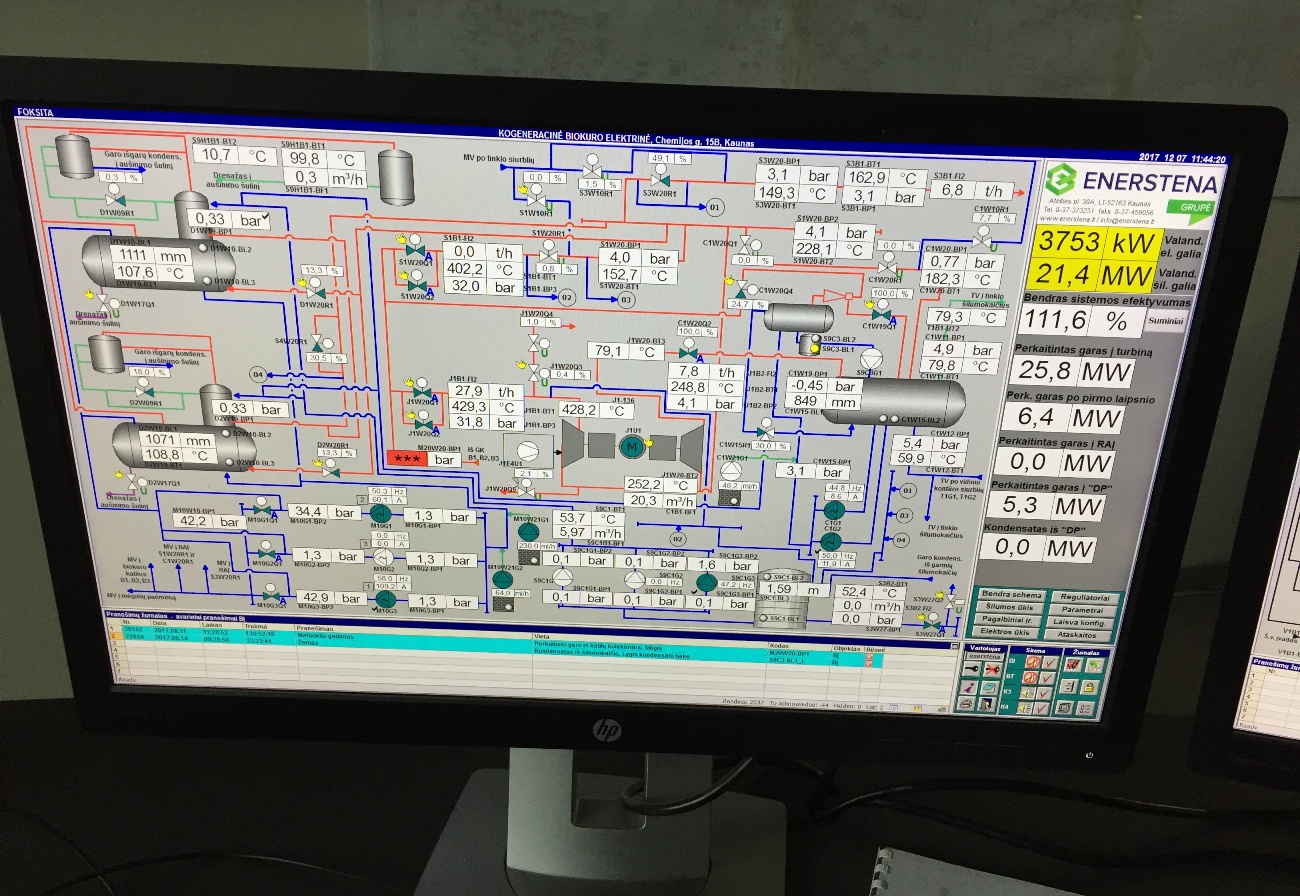Click the padlock icon under Žurnalas
The image size is (1300, 896).
pyautogui.click(x=1090, y=687)
